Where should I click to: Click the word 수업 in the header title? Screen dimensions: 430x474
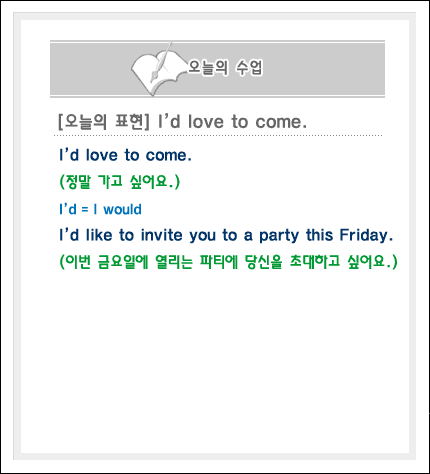(x=249, y=68)
